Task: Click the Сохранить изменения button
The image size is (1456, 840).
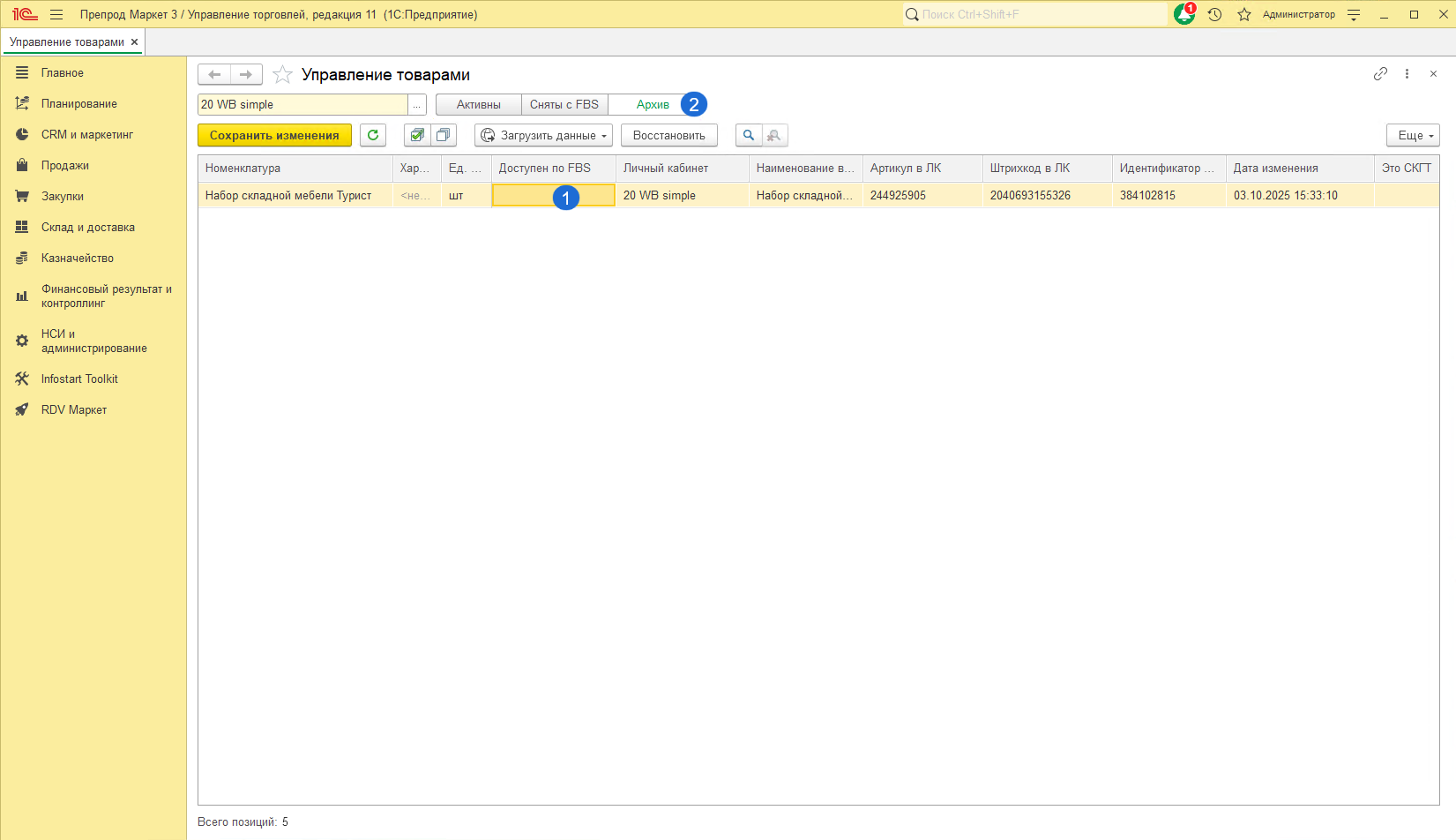Action: pyautogui.click(x=274, y=135)
